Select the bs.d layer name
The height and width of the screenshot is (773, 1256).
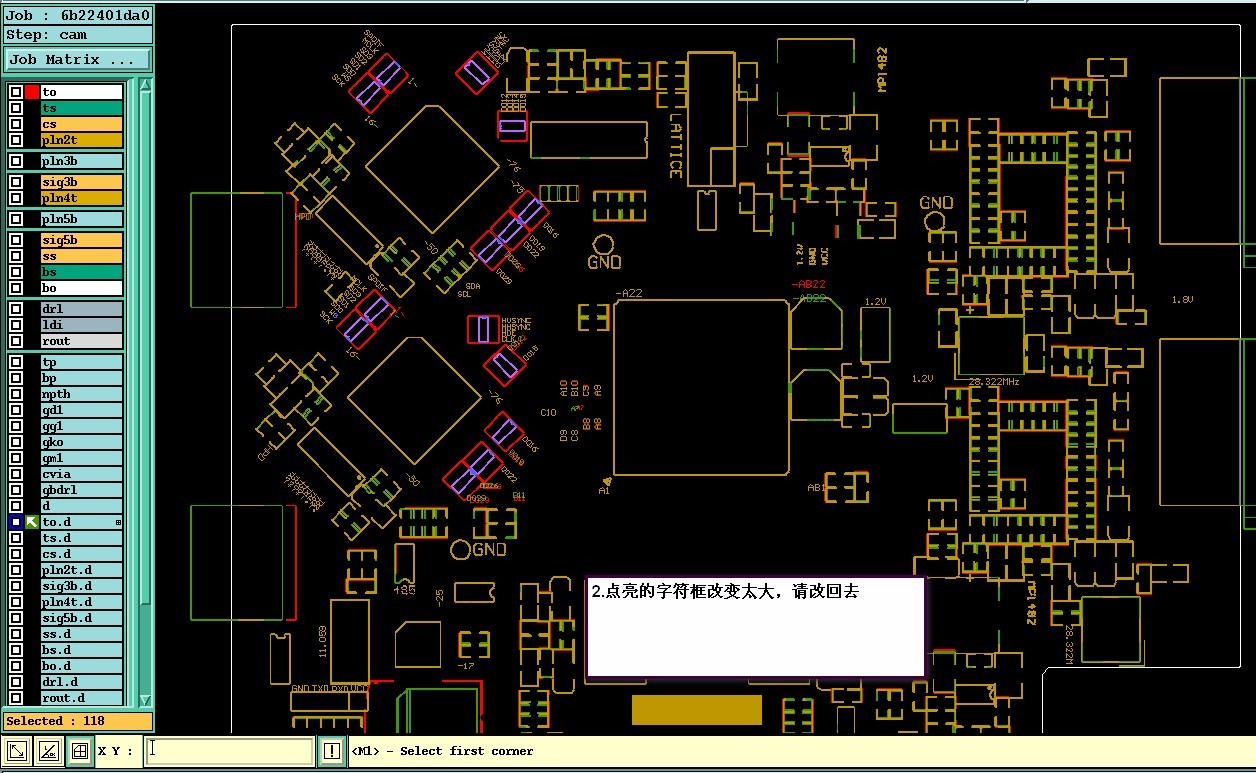(81, 650)
